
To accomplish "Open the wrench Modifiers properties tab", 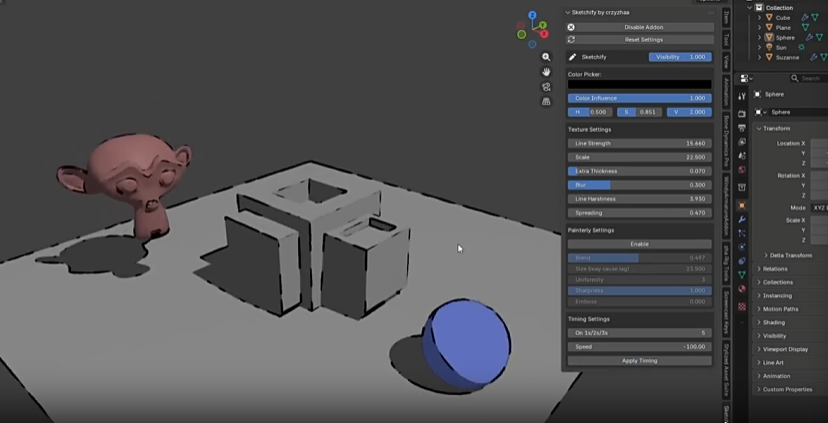I will coord(742,219).
